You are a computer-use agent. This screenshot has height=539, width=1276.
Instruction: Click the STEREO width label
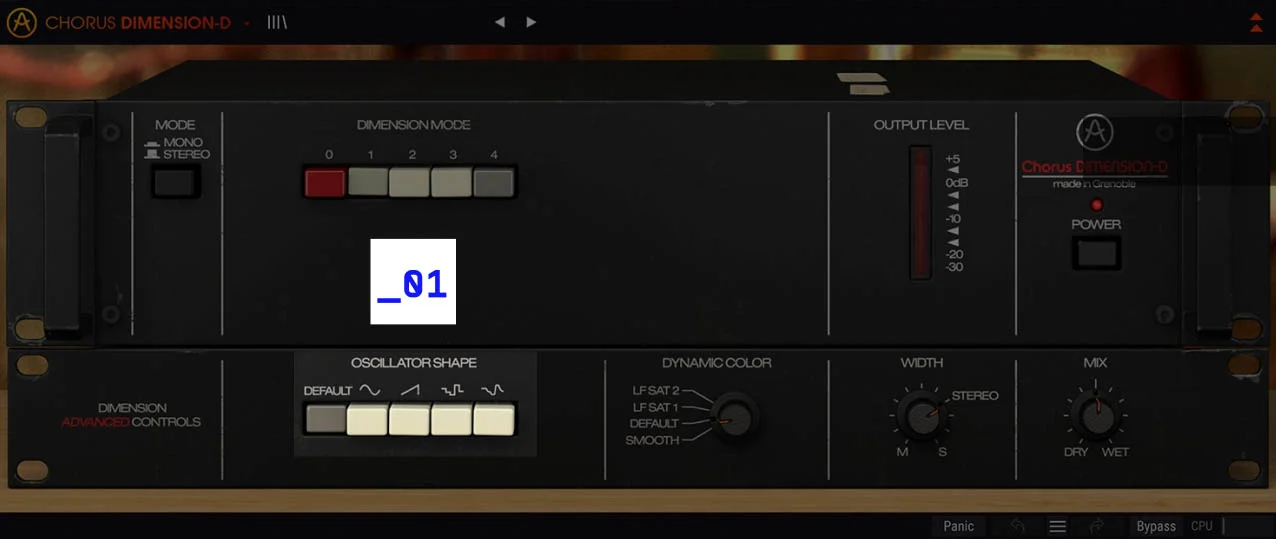tap(975, 396)
